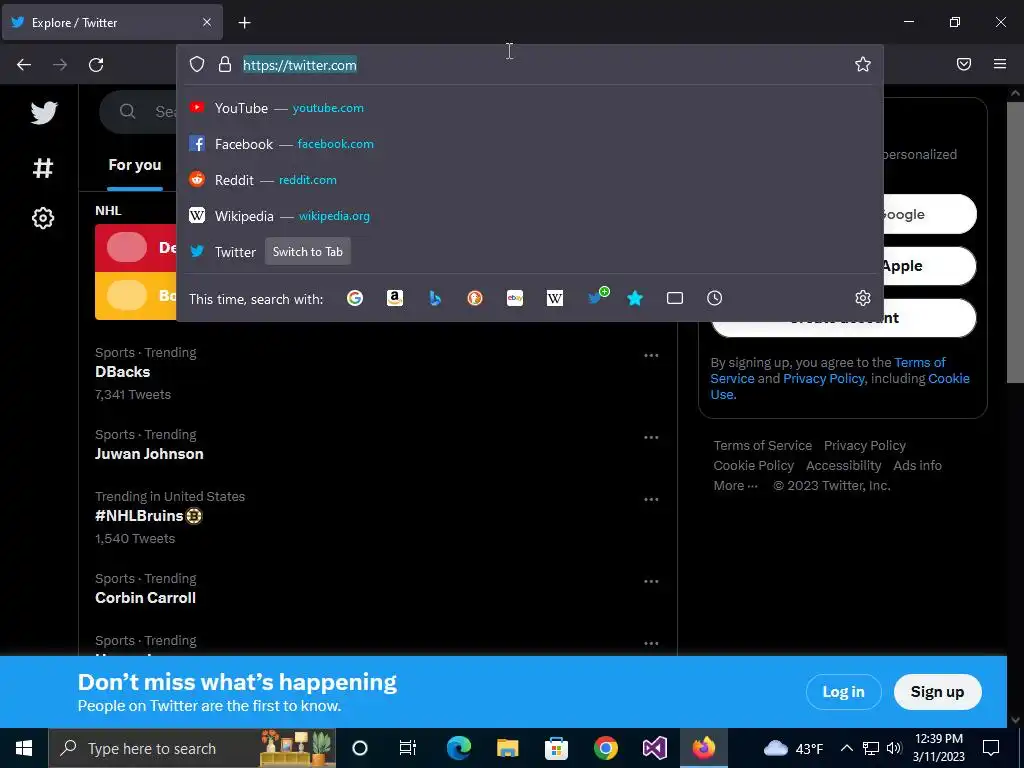Click the Cookie Policy footer link
Image resolution: width=1024 pixels, height=768 pixels.
coord(754,466)
